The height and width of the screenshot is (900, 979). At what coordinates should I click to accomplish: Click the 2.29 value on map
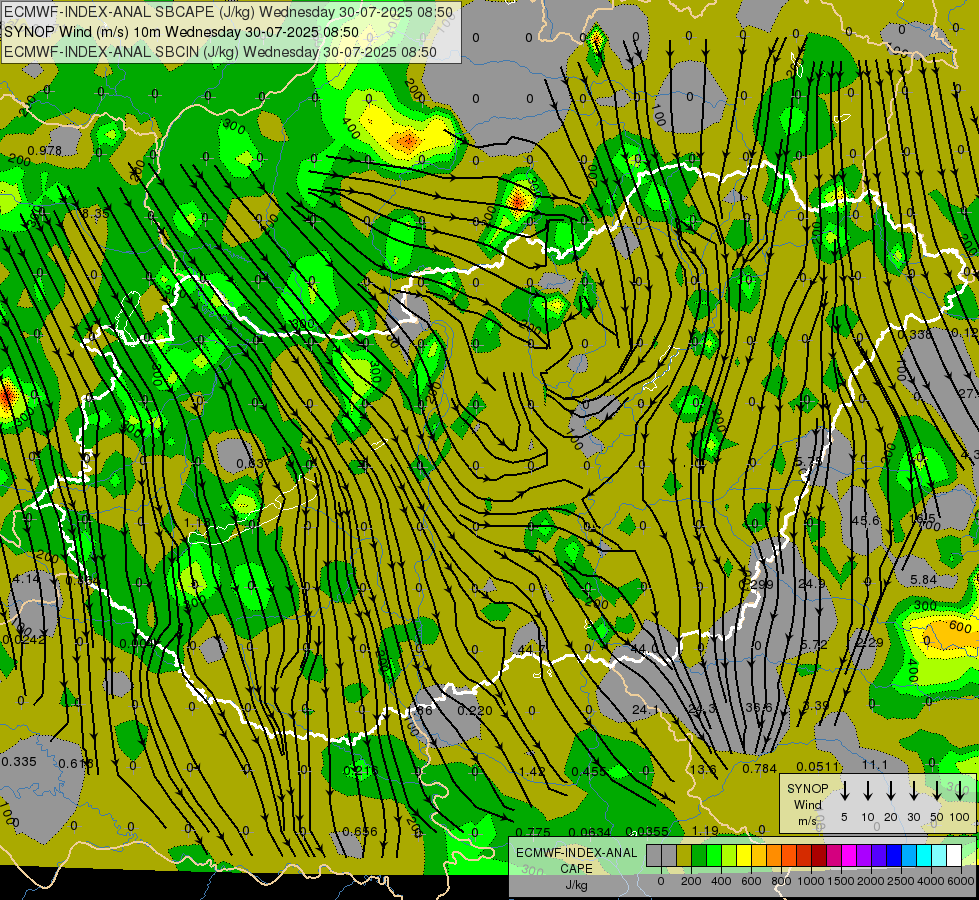point(870,642)
